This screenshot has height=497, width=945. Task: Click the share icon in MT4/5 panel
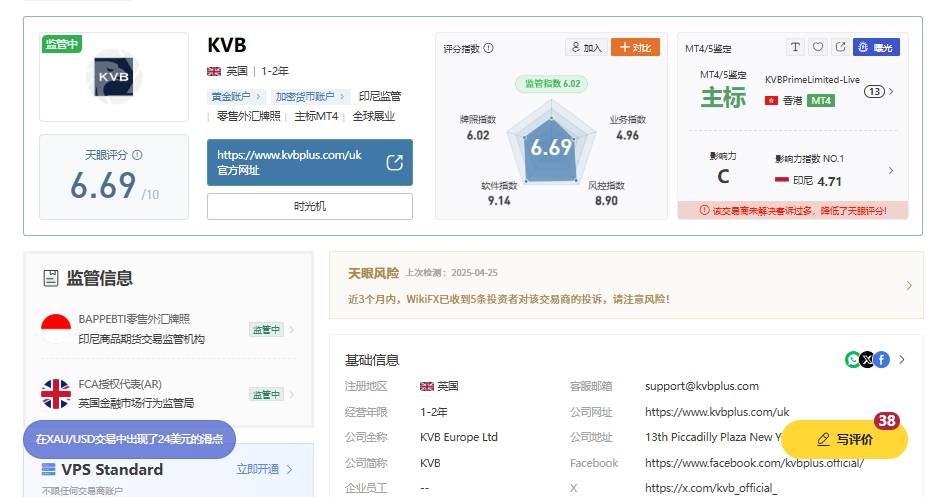840,47
